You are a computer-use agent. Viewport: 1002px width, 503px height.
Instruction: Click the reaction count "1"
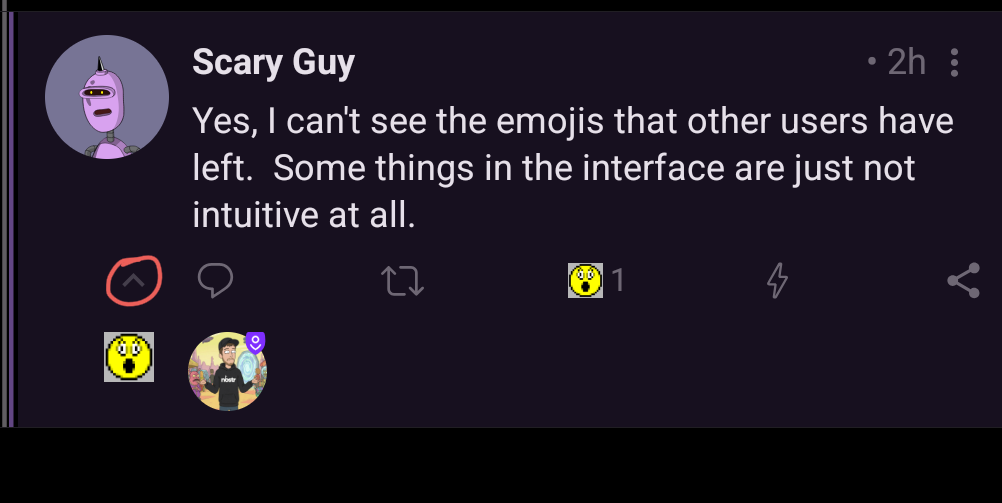(618, 281)
